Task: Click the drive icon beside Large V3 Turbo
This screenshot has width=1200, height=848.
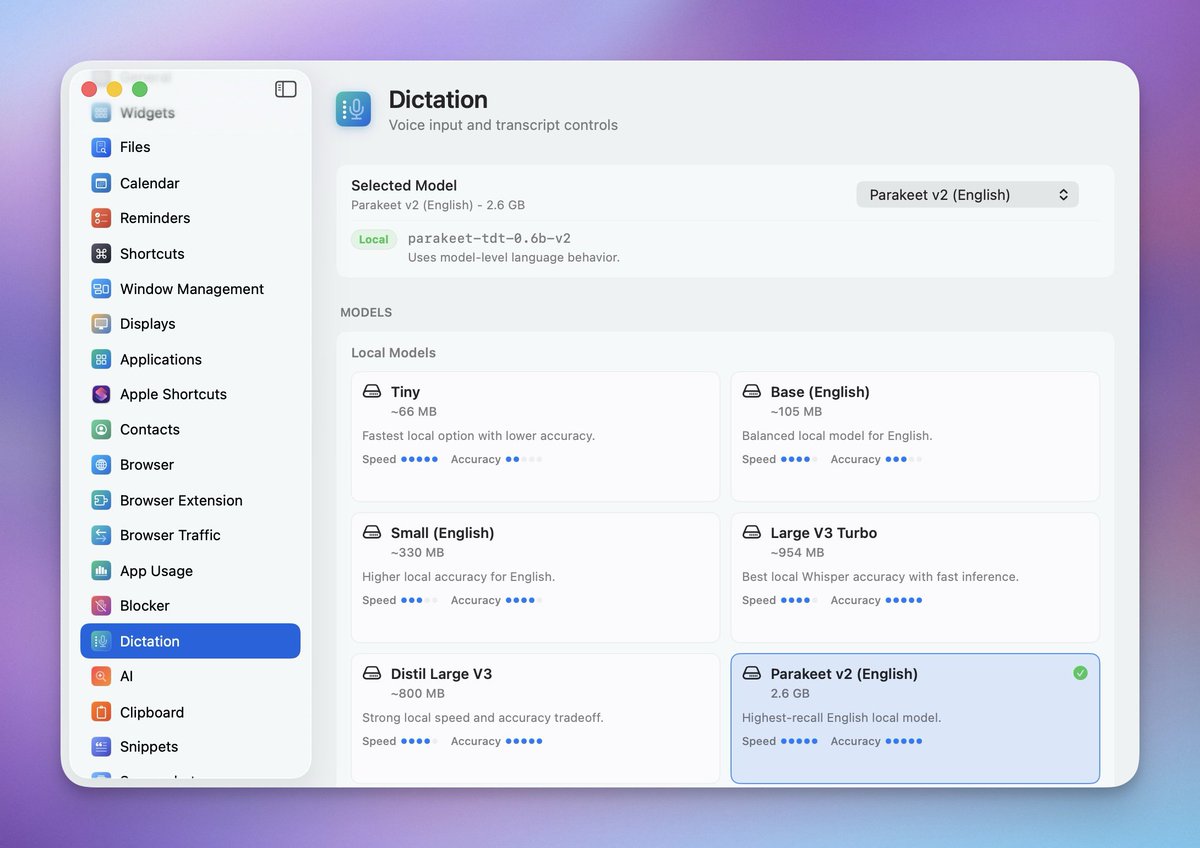Action: tap(752, 533)
